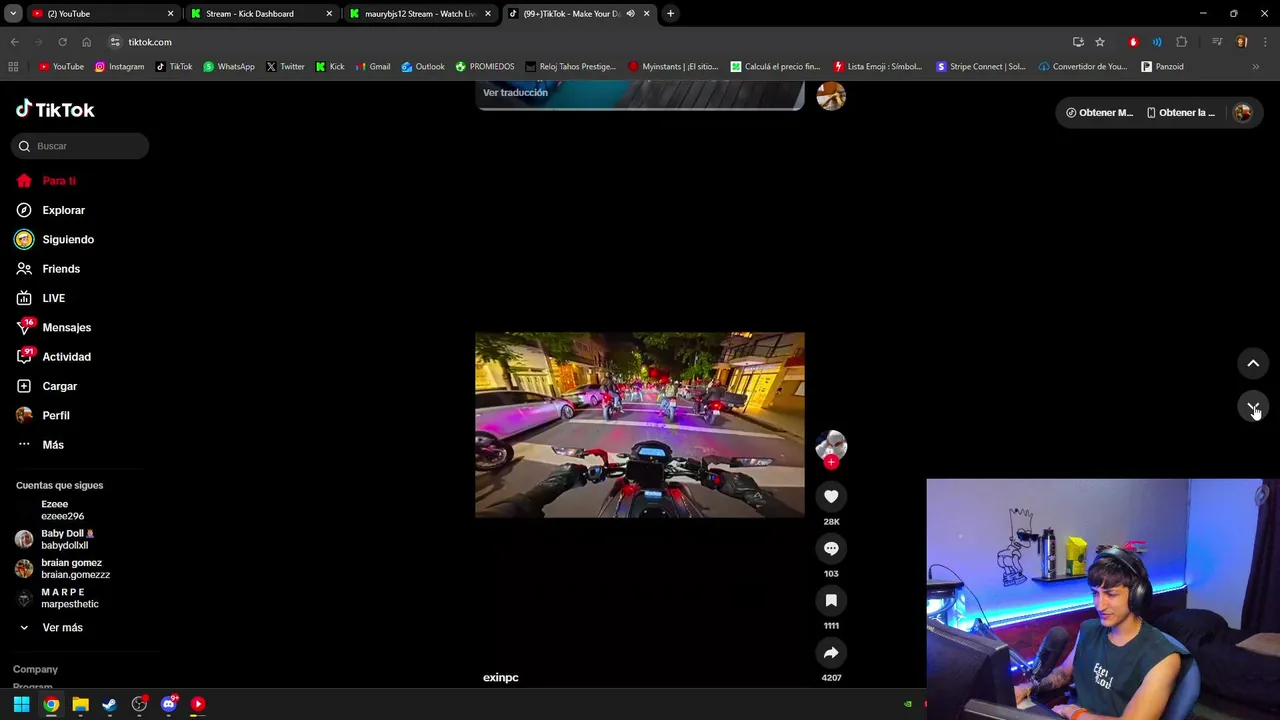Share the video using the 4207 arrow icon
This screenshot has width=1280, height=720.
coord(831,653)
